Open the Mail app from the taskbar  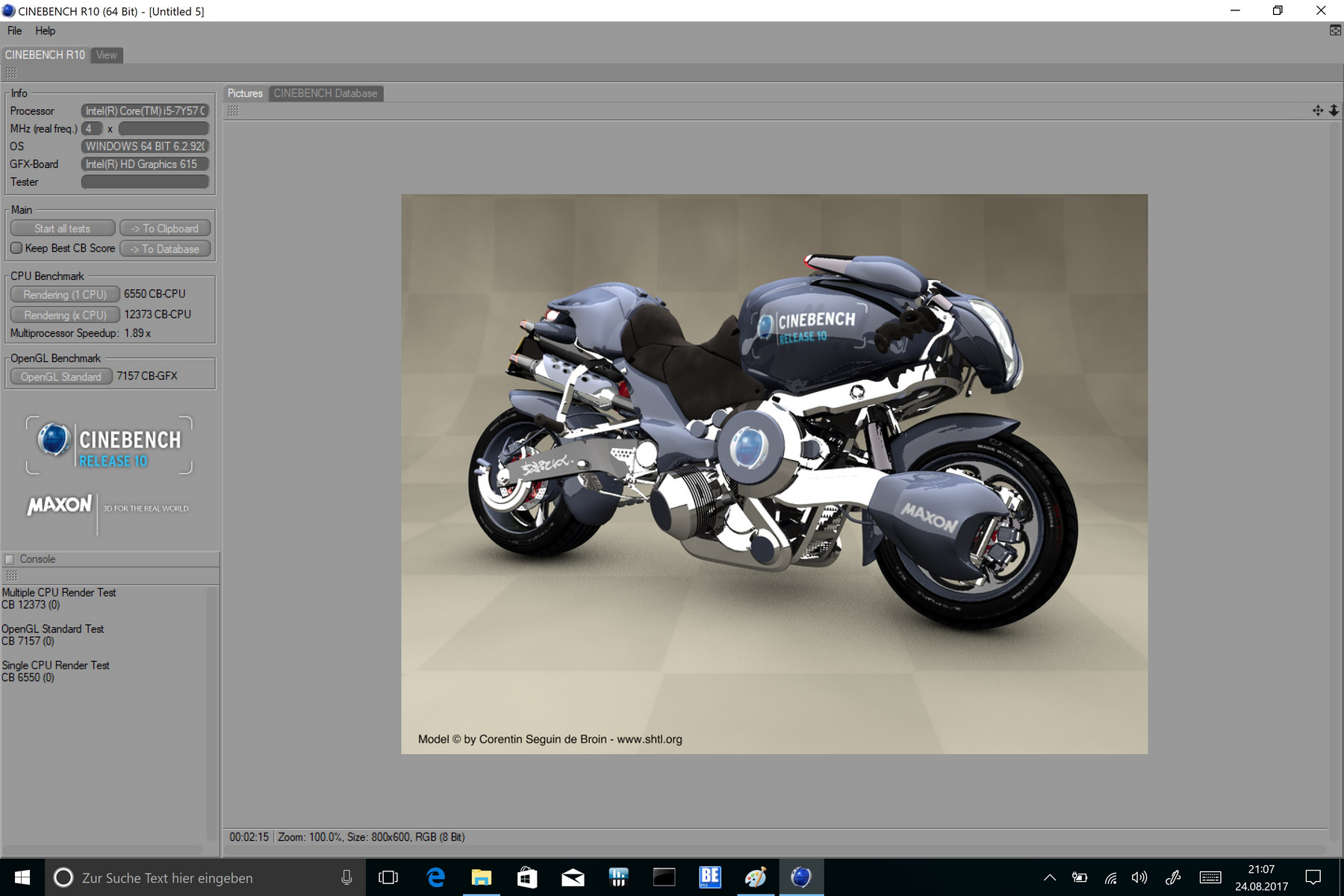[573, 877]
